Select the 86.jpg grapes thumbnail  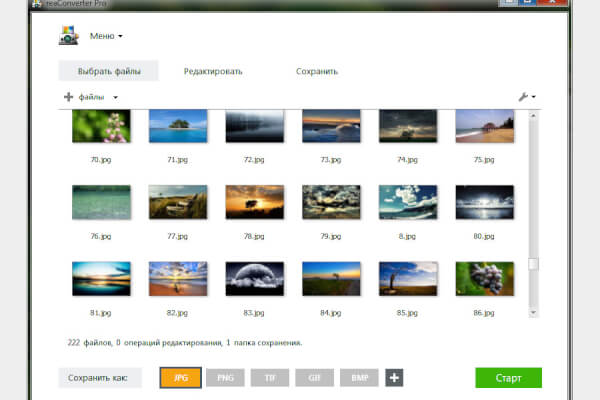point(484,279)
